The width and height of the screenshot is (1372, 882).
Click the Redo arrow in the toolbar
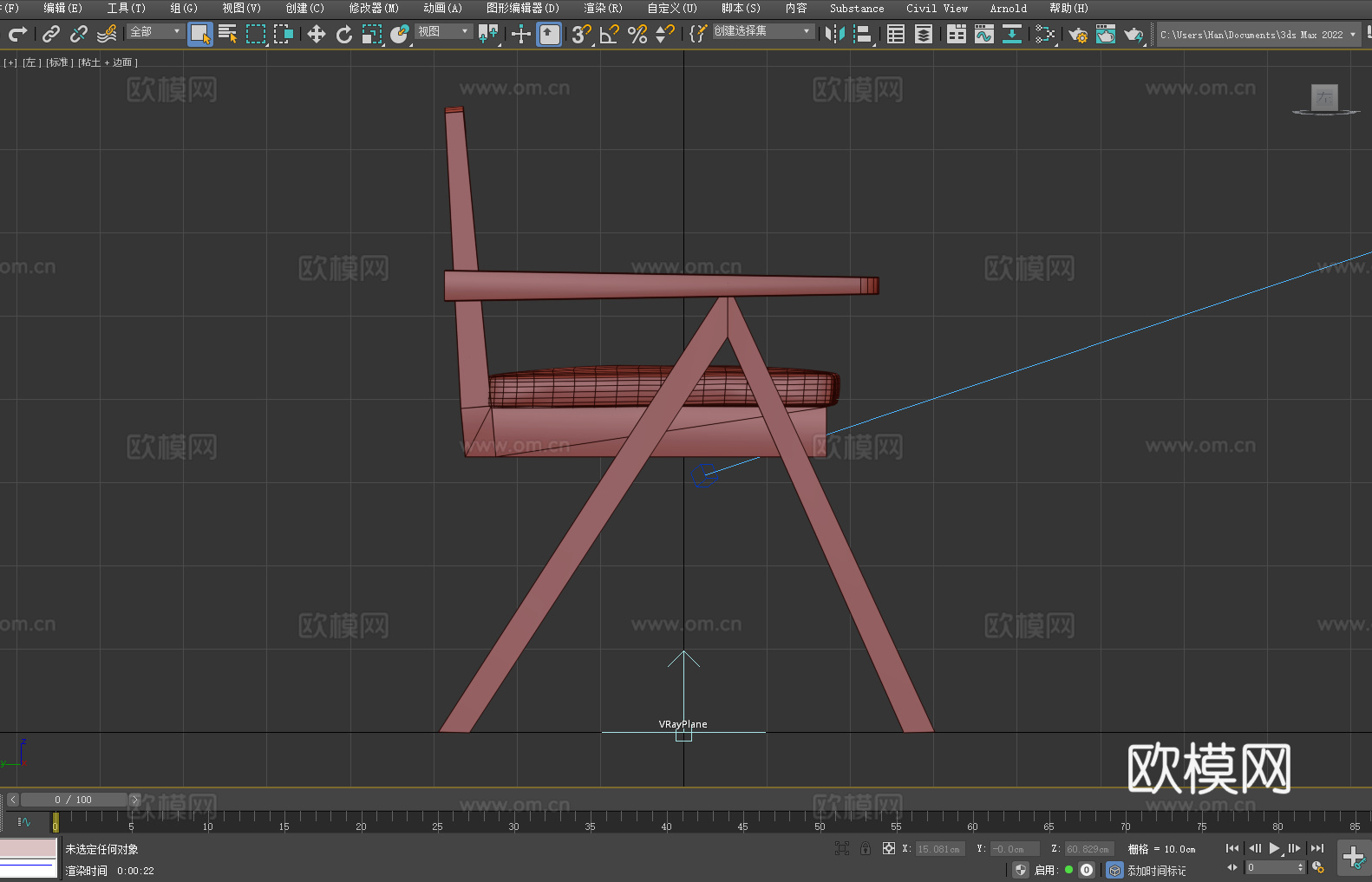17,34
